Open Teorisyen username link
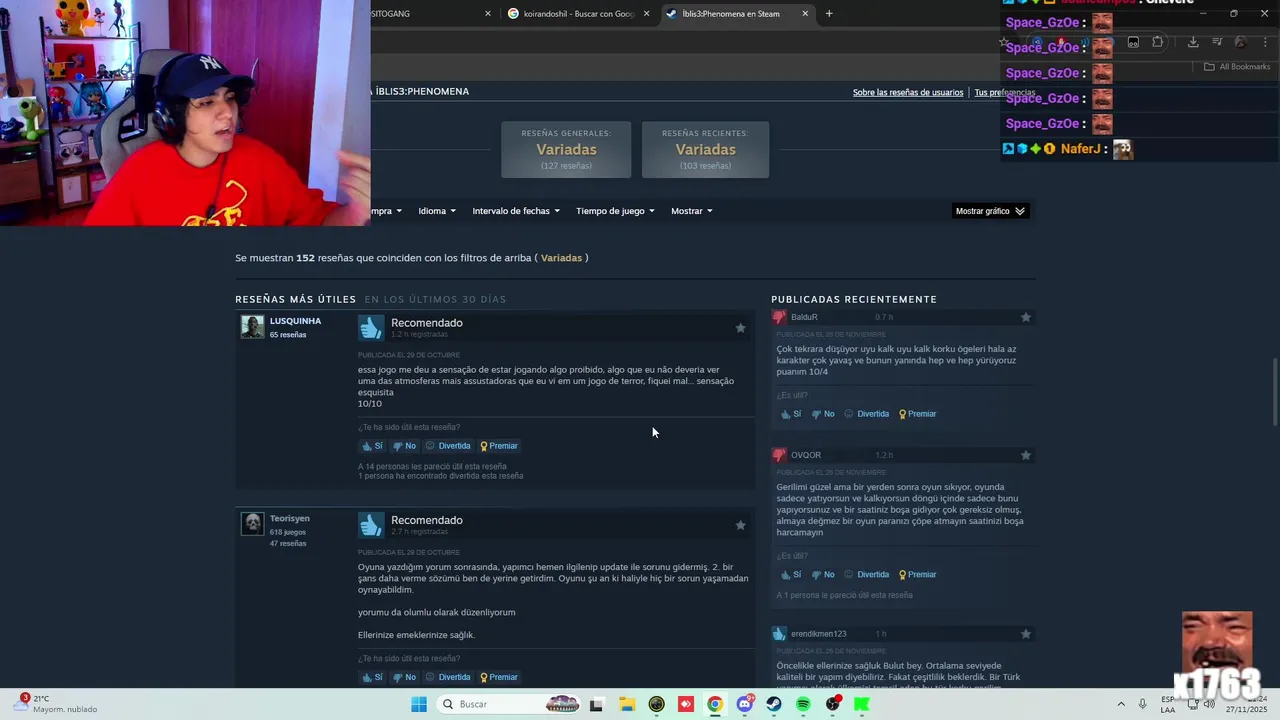This screenshot has width=1280, height=720. 290,519
